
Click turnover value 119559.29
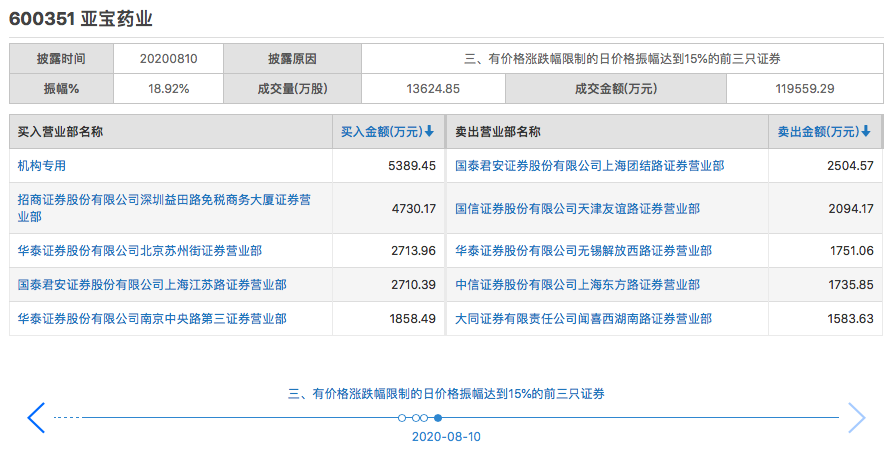click(805, 88)
